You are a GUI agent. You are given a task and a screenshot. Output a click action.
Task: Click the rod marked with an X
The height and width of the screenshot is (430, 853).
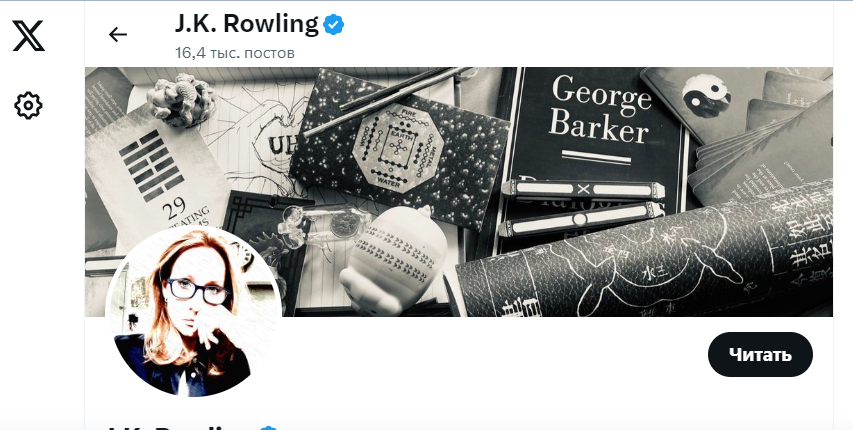pos(583,190)
